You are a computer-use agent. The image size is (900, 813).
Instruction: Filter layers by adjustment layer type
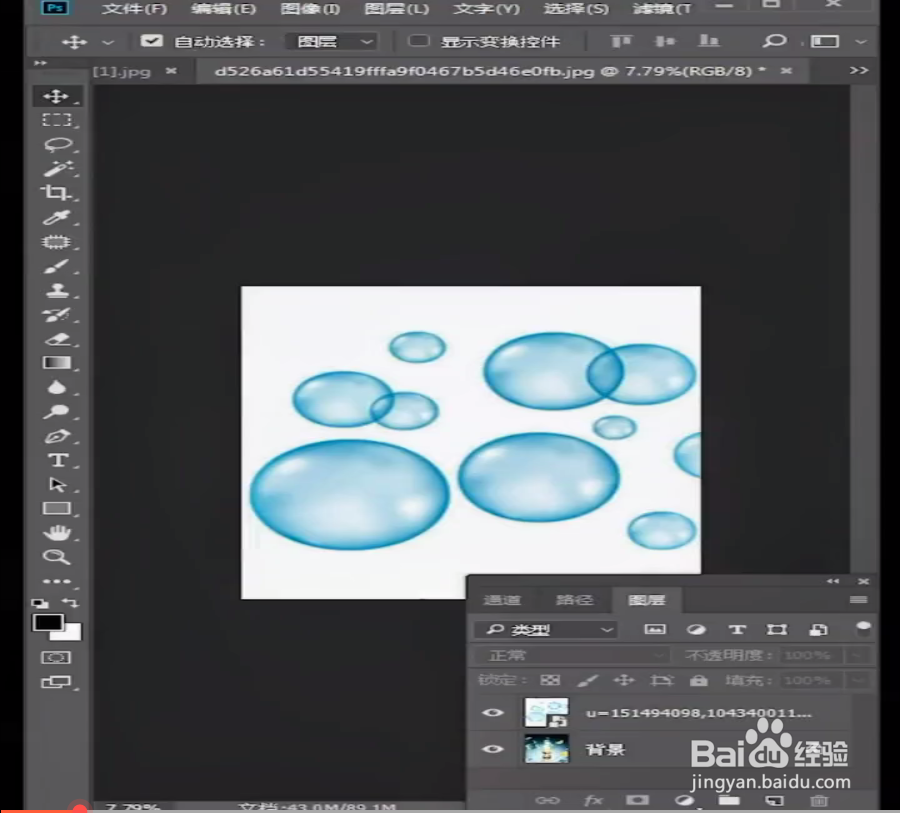tap(696, 629)
